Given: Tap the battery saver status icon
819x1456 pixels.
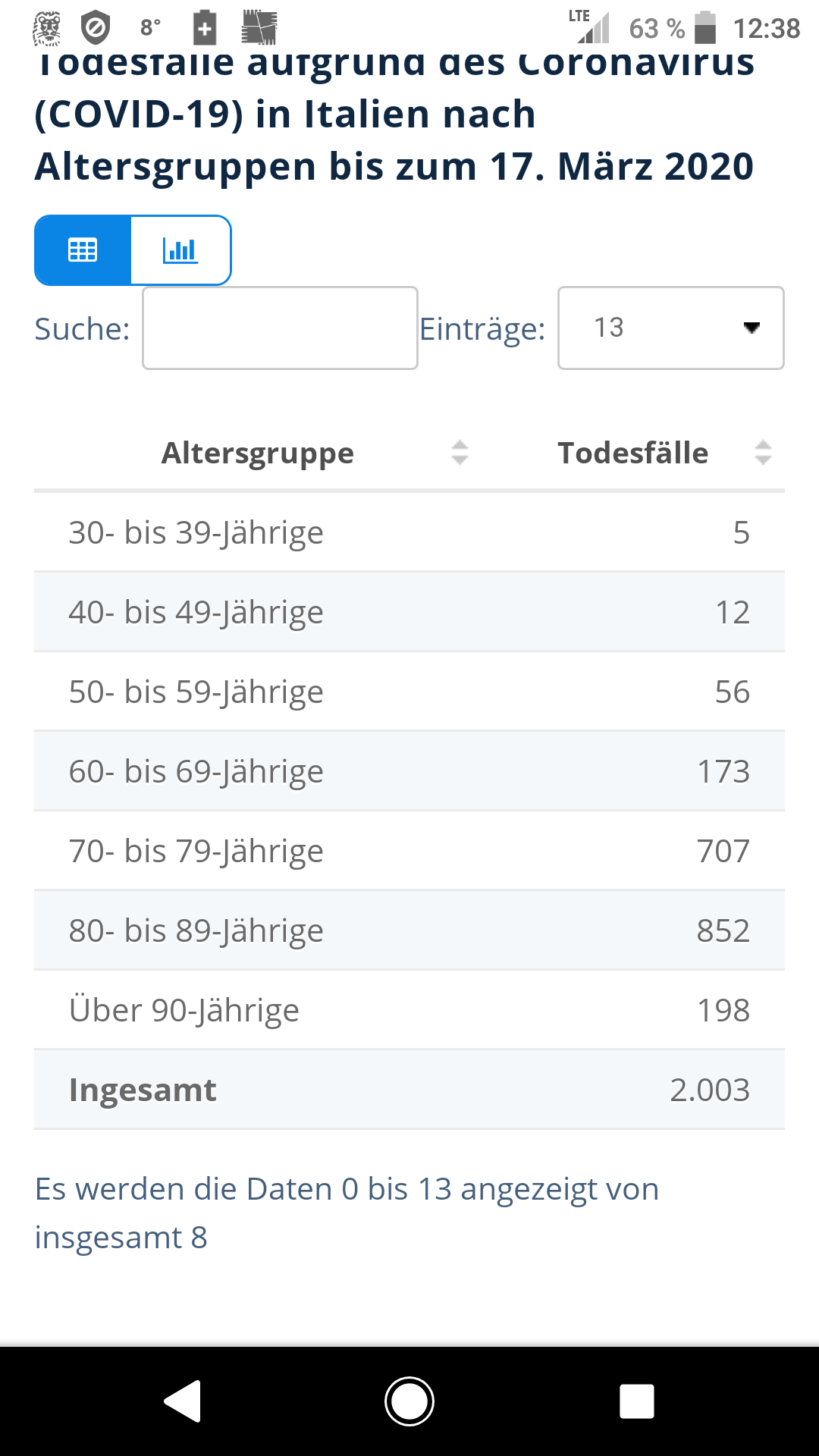Looking at the screenshot, I should click(205, 28).
